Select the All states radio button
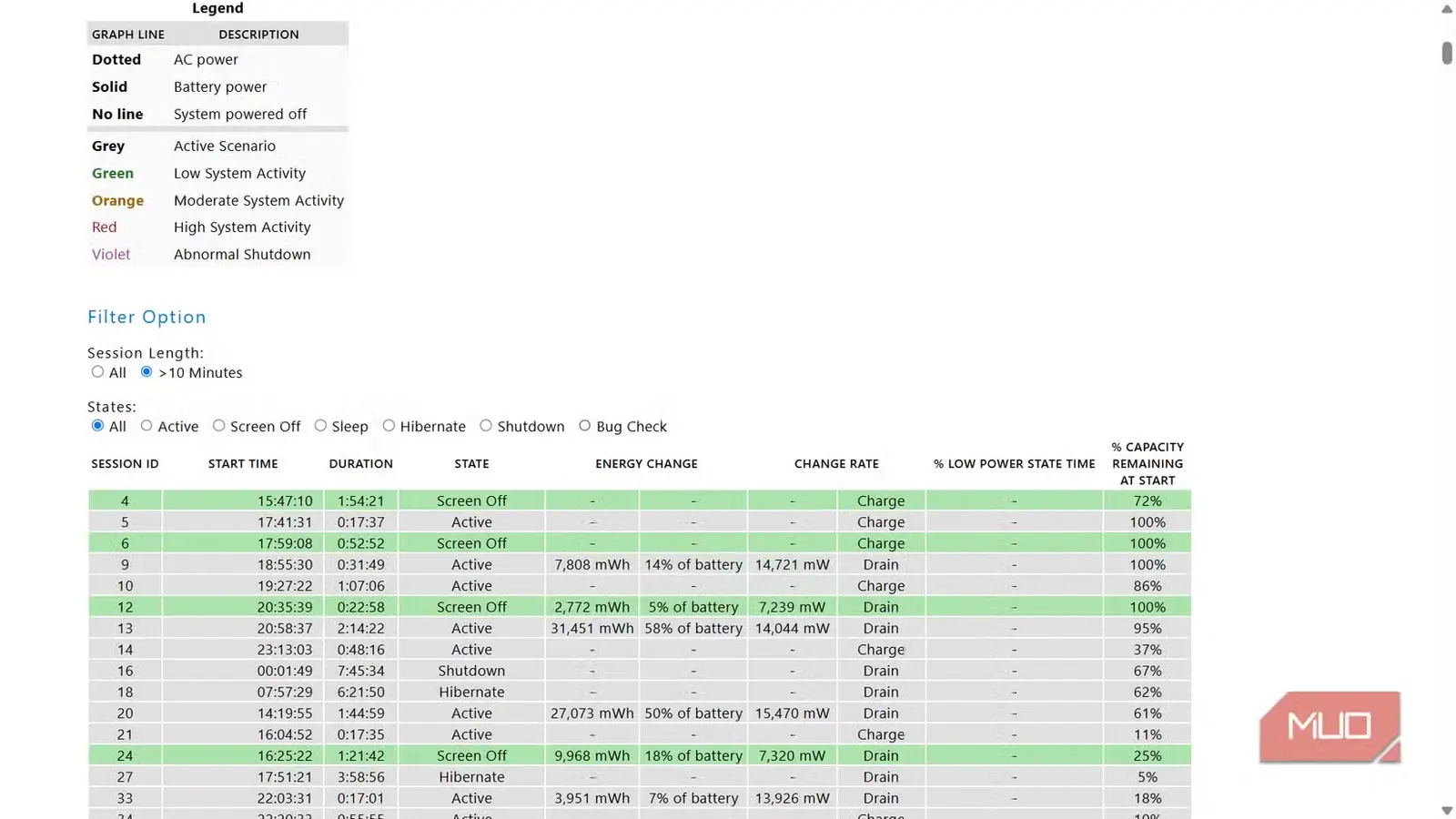 97,426
